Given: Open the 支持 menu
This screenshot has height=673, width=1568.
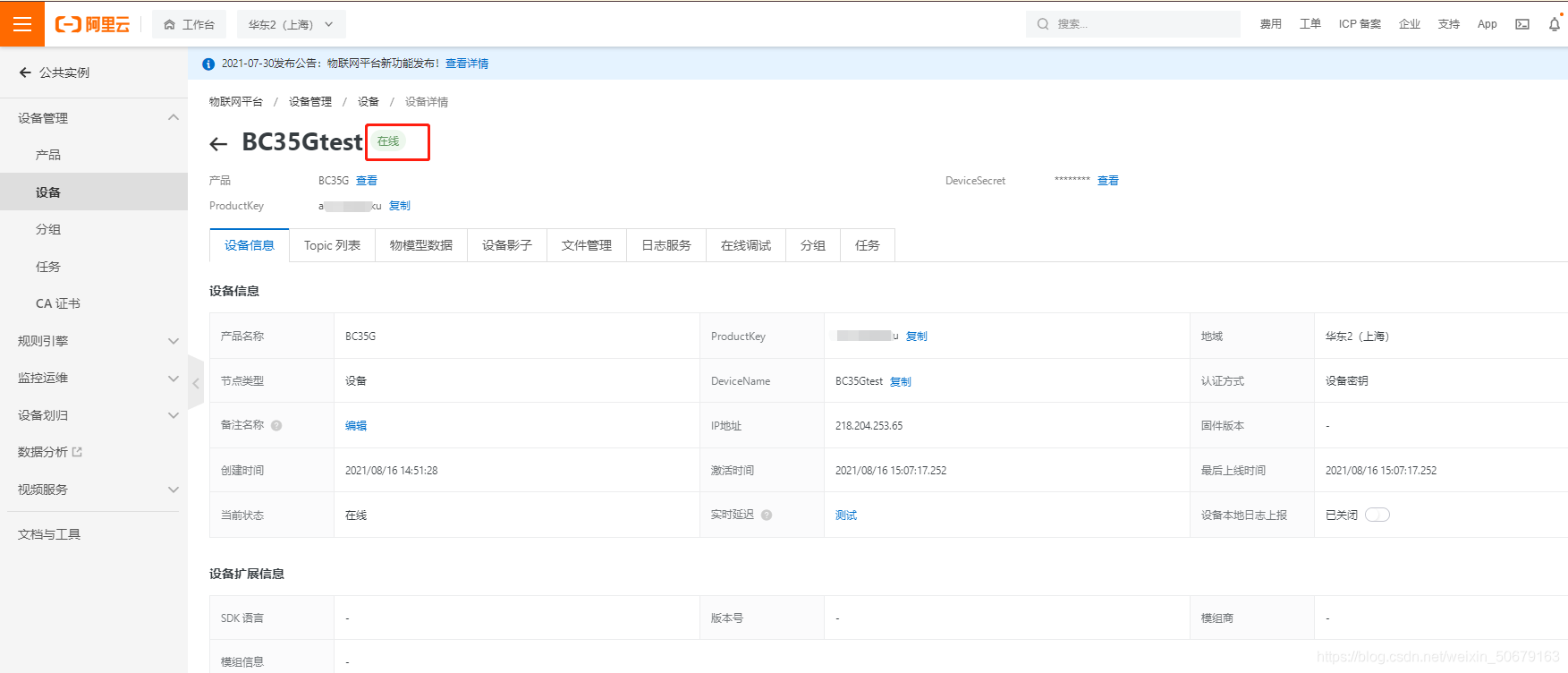Looking at the screenshot, I should tap(1448, 24).
